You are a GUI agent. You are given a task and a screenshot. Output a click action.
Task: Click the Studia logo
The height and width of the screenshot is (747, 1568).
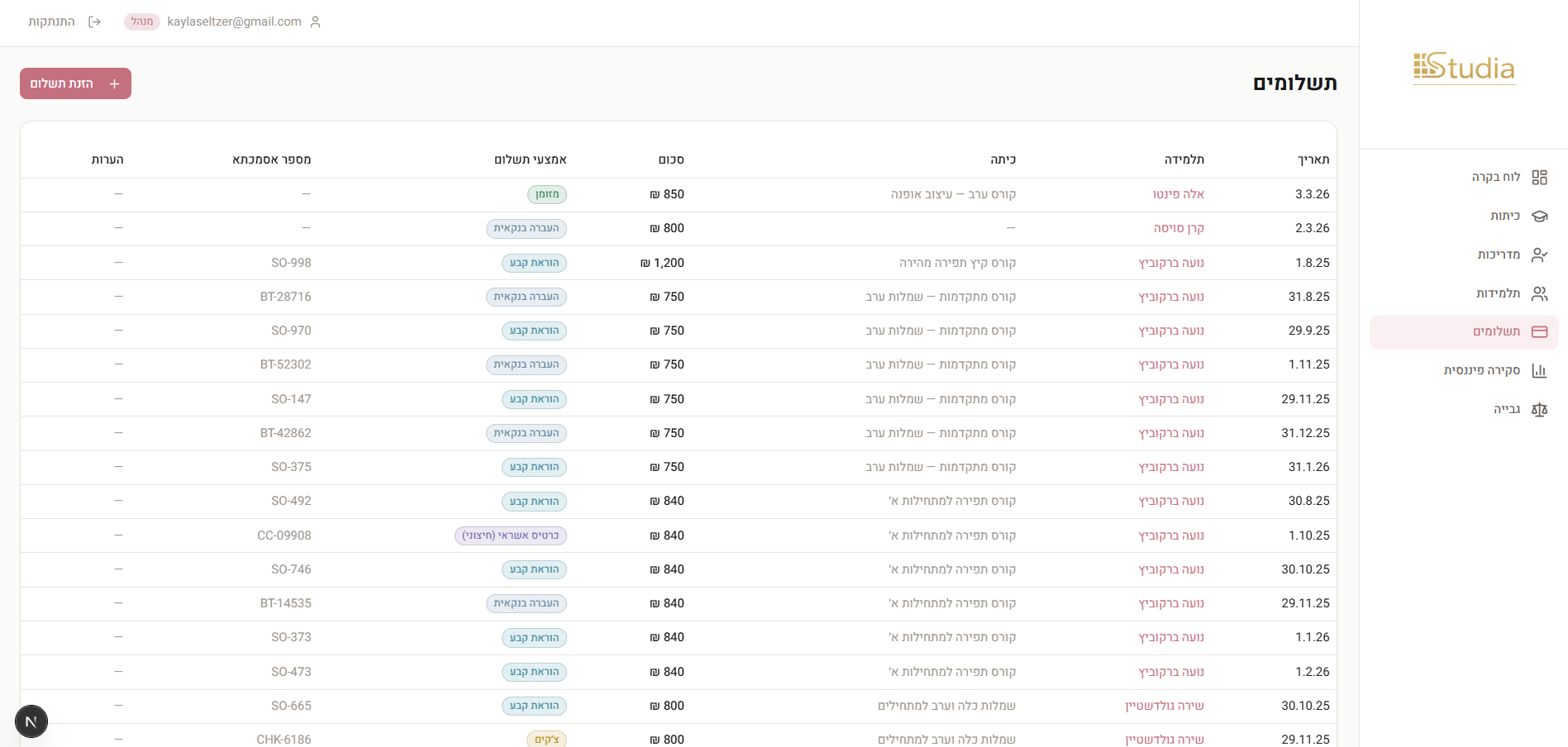point(1464,68)
